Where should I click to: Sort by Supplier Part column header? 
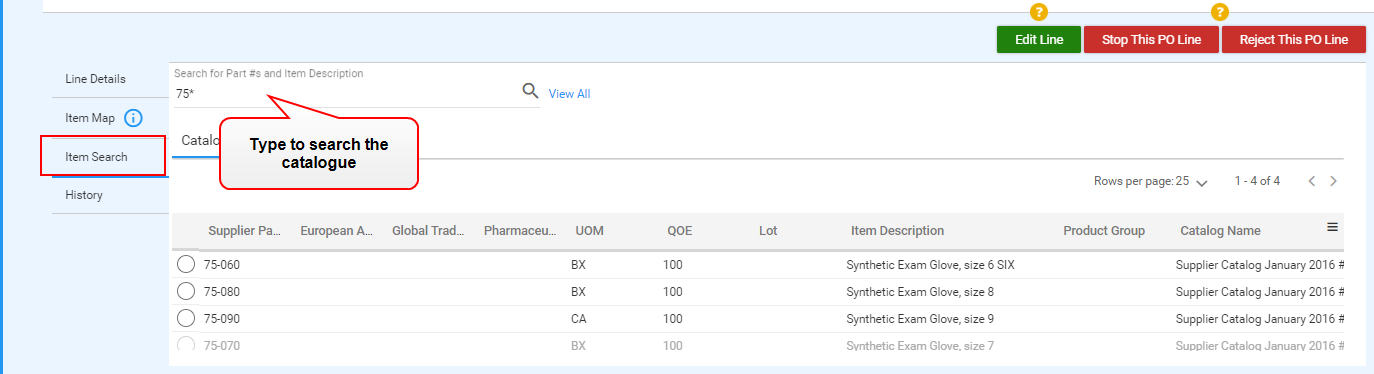245,231
